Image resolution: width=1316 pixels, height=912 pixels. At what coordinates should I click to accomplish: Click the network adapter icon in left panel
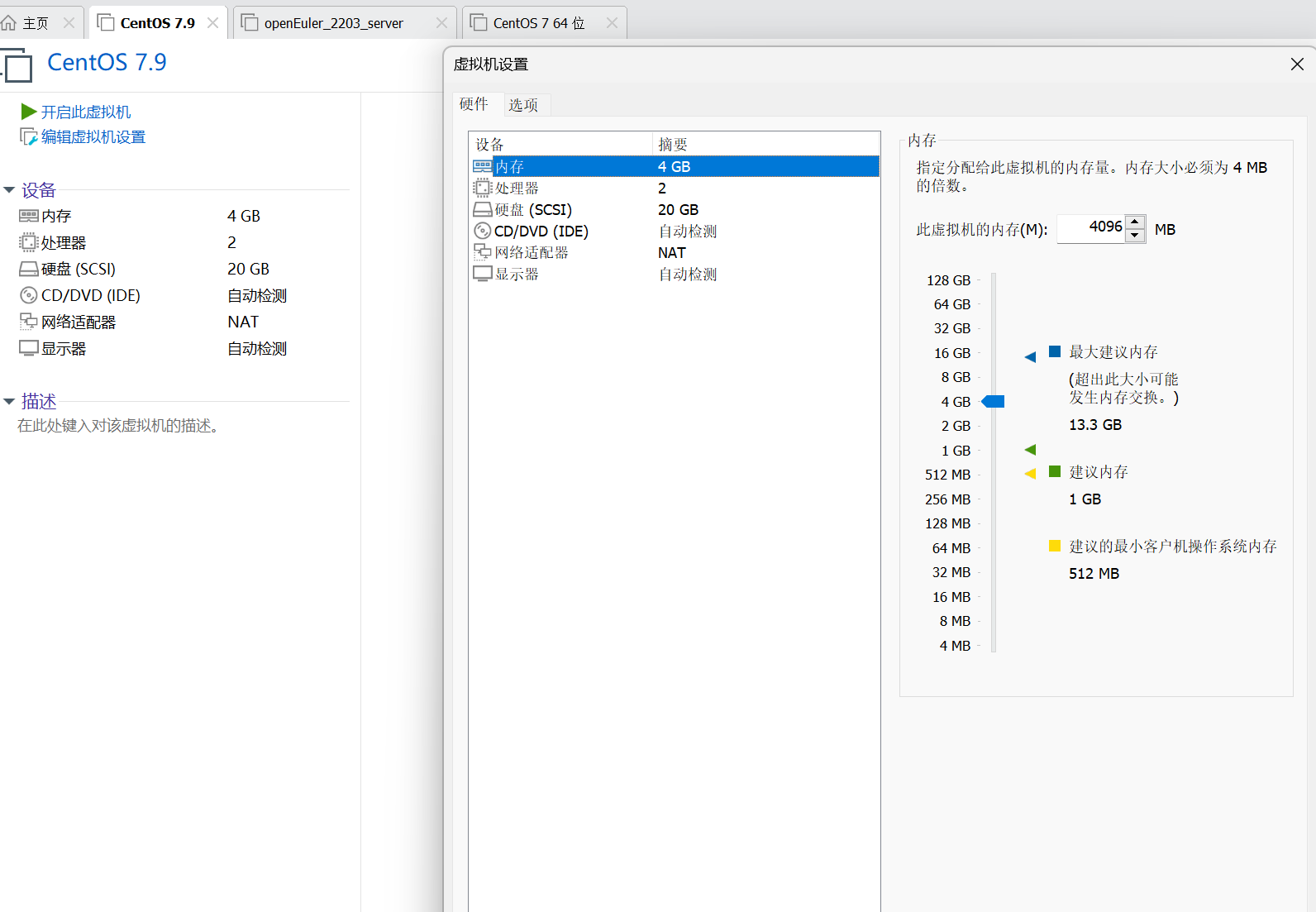pos(29,321)
